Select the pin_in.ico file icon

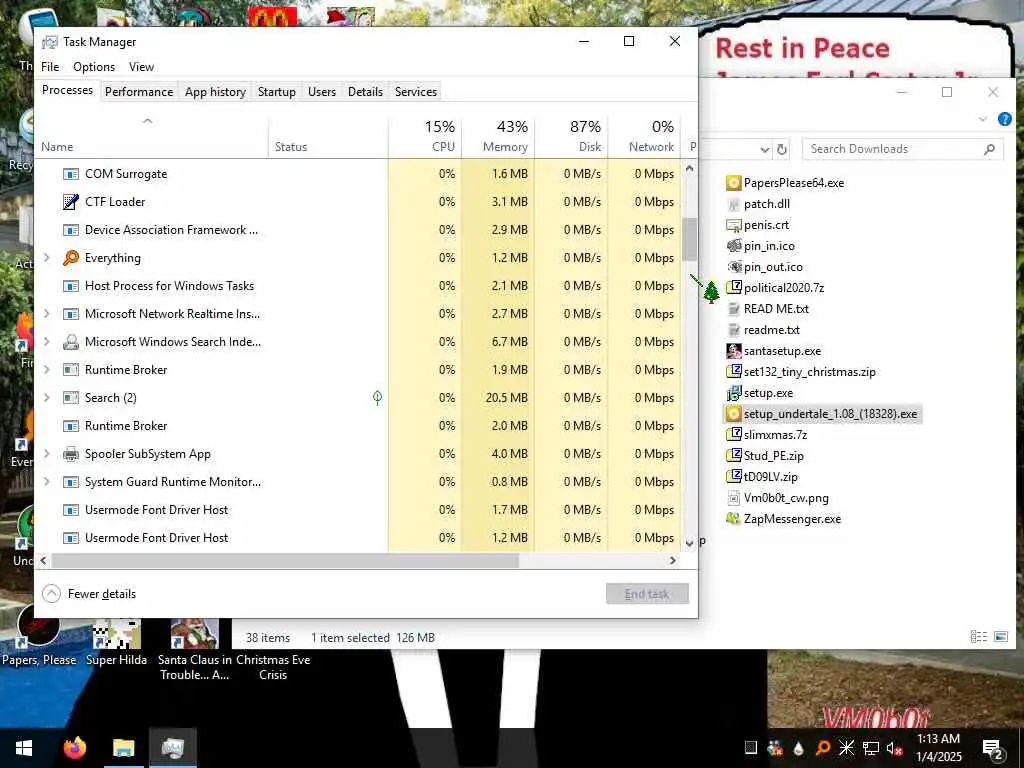733,246
